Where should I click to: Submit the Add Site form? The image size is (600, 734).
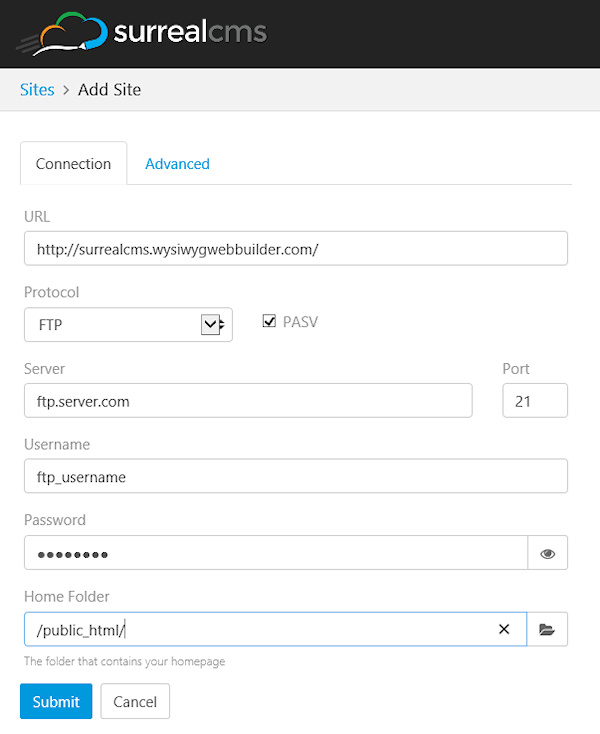tap(56, 701)
